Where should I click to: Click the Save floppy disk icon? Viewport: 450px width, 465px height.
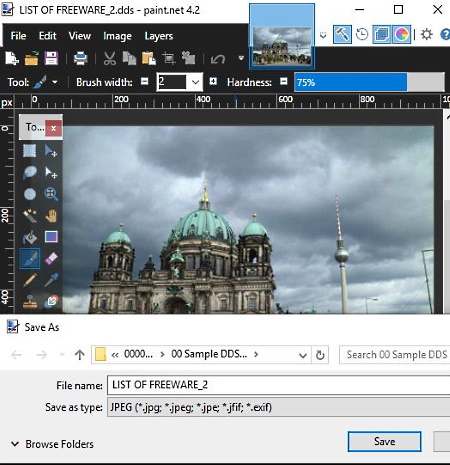(x=51, y=59)
